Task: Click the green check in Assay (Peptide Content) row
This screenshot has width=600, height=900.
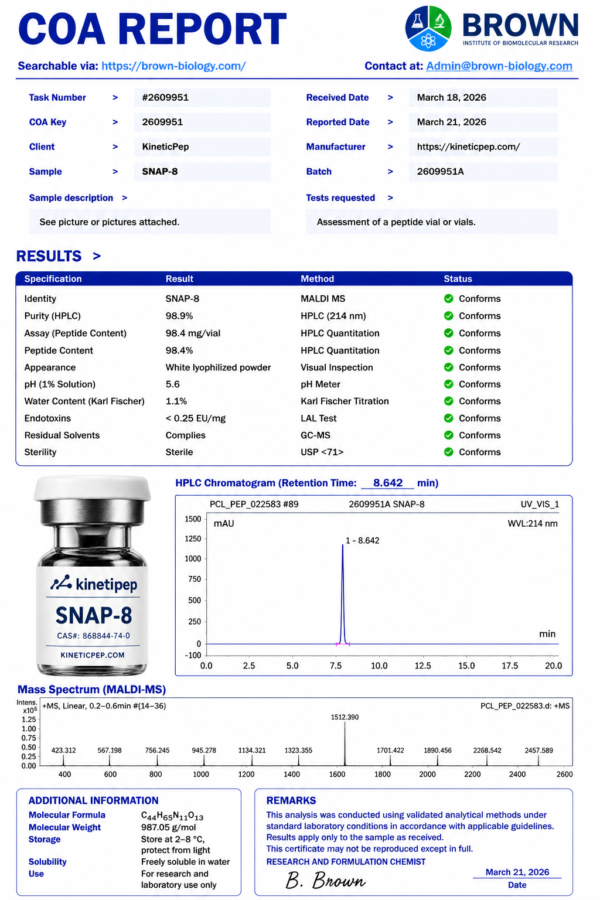Action: 448,333
